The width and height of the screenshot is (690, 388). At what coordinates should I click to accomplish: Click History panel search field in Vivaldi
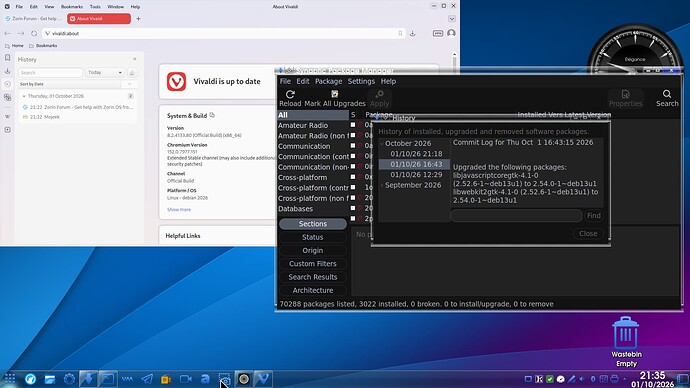click(50, 73)
